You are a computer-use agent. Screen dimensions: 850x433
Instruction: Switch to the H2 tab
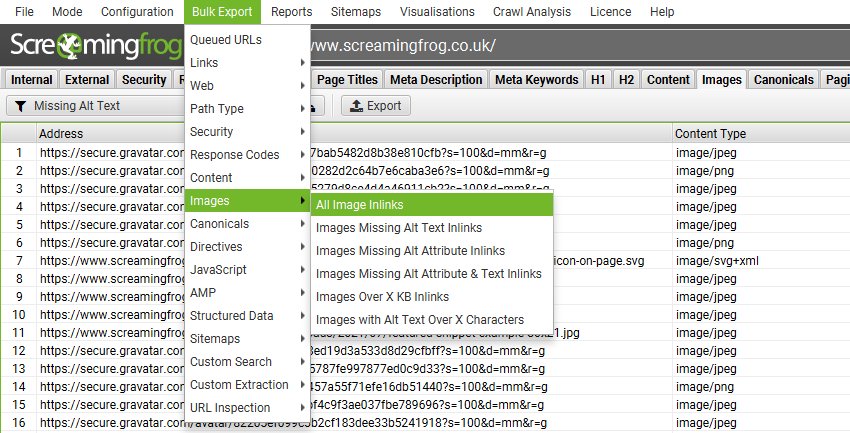[x=626, y=80]
